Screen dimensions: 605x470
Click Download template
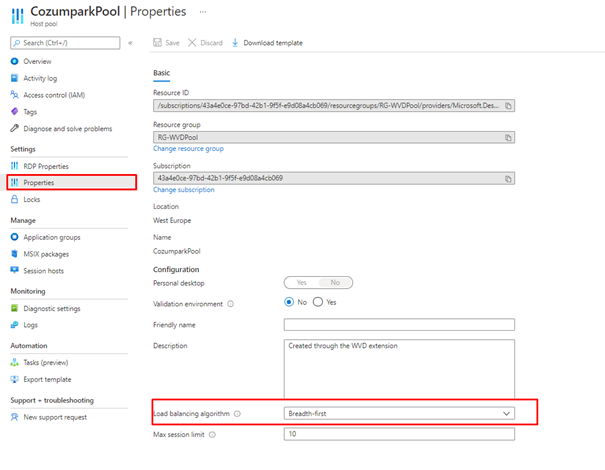coord(267,43)
